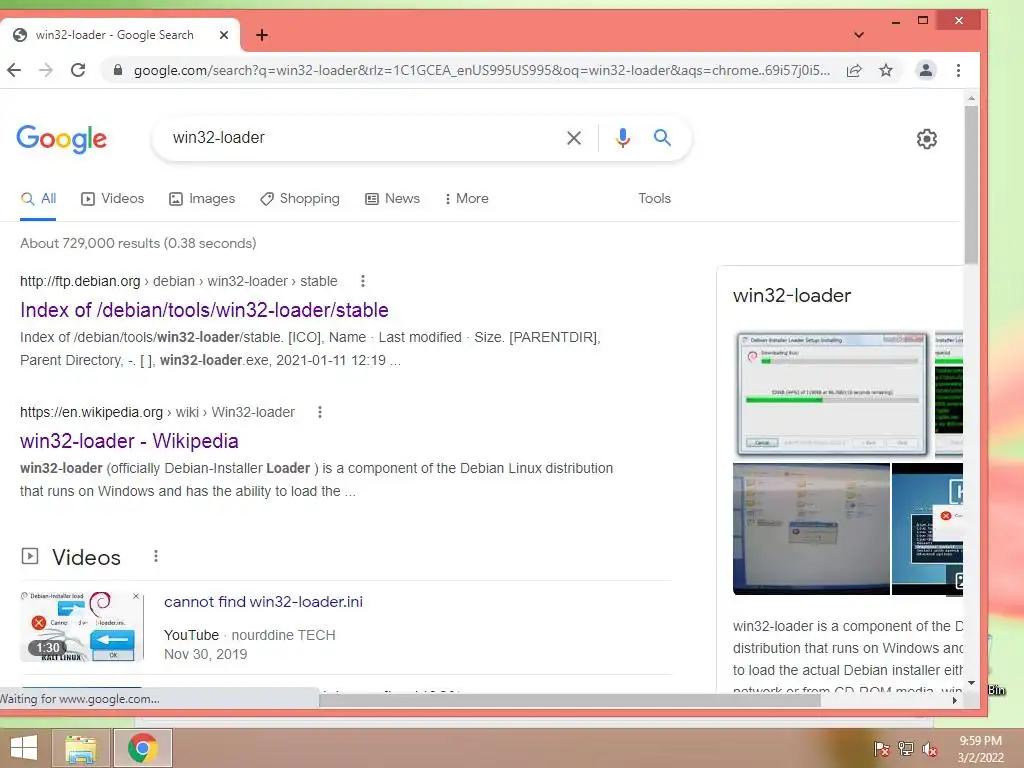Image resolution: width=1024 pixels, height=768 pixels.
Task: Click the ftp.debian.org breadcrumb URL
Action: [179, 281]
